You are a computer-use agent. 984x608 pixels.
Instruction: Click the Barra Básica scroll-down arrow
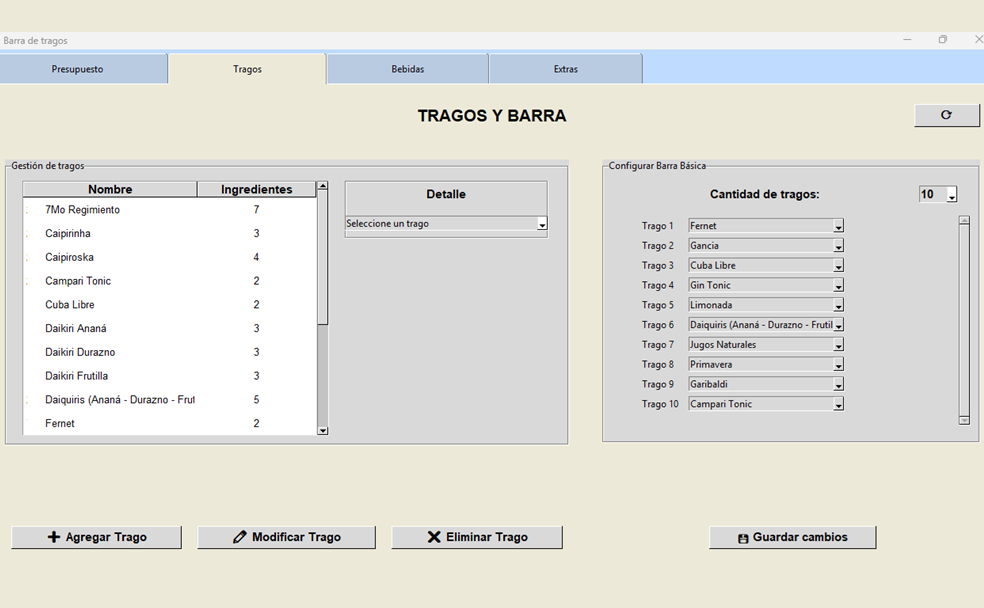point(965,420)
